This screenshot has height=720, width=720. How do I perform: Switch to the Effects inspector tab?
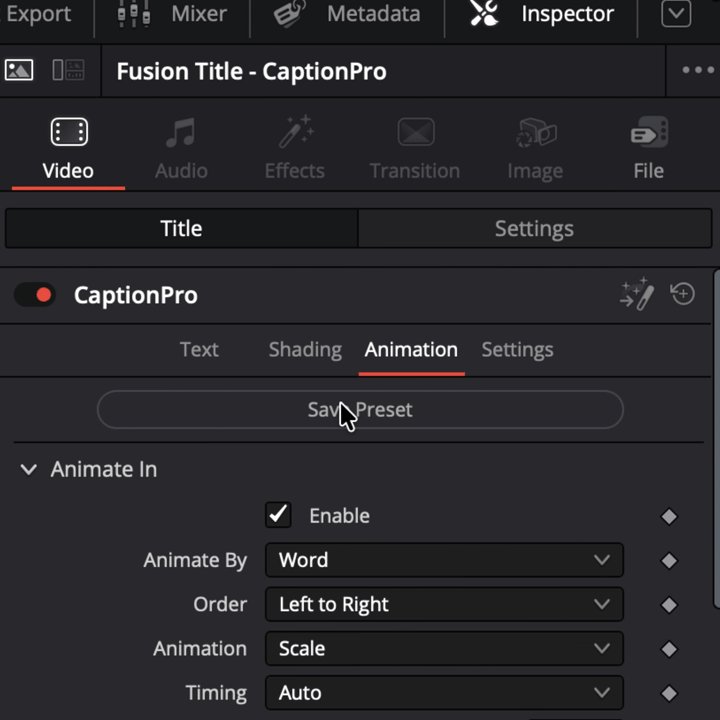295,149
